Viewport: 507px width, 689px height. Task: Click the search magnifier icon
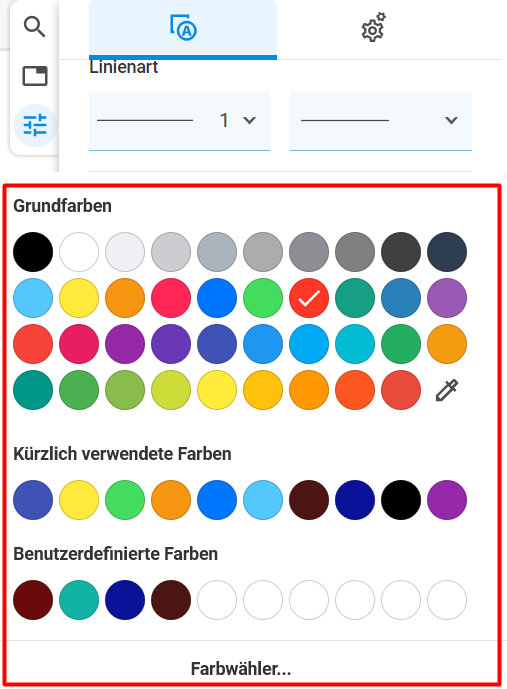tap(34, 27)
